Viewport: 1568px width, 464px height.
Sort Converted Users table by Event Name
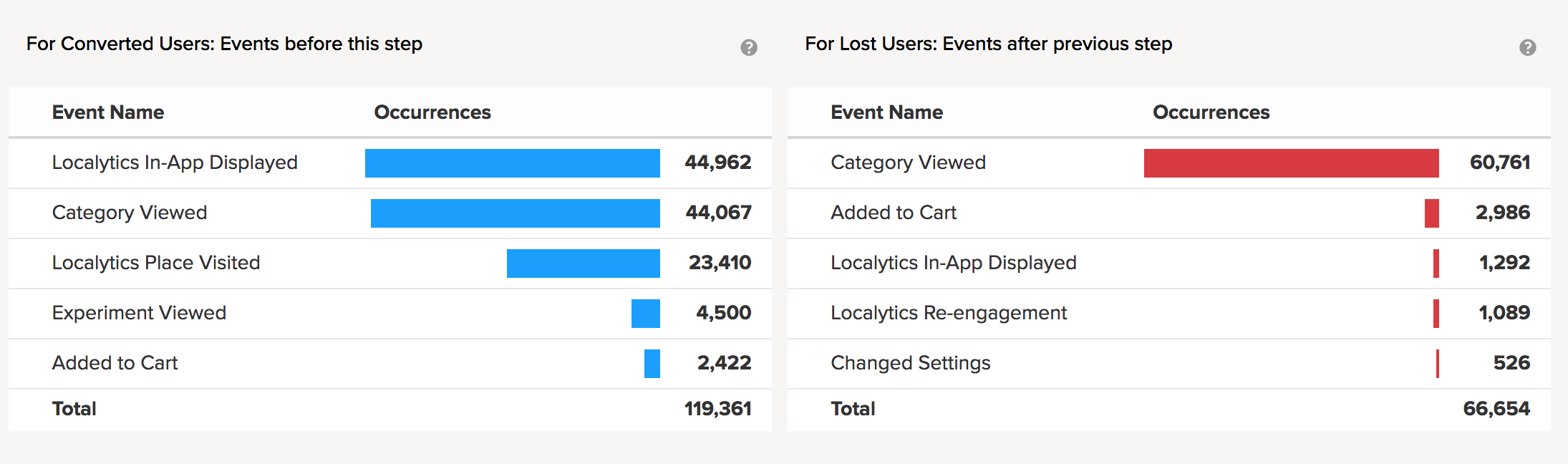108,112
